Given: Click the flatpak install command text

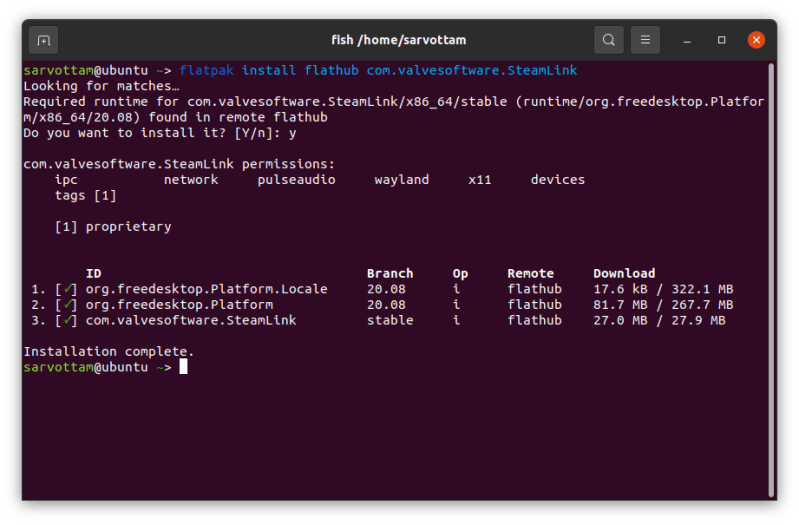Looking at the screenshot, I should 378,70.
